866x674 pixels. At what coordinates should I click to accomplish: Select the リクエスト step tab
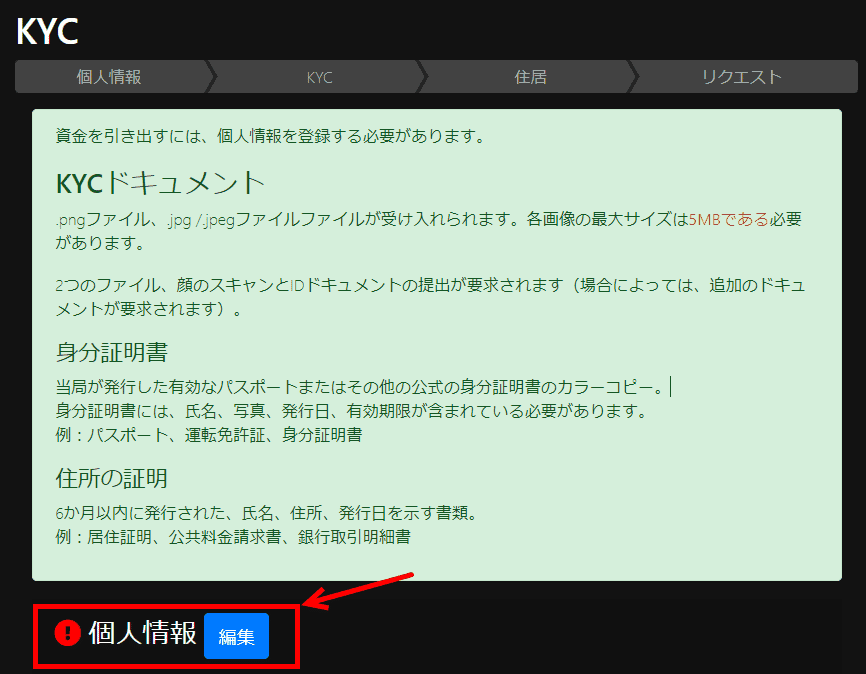[742, 77]
